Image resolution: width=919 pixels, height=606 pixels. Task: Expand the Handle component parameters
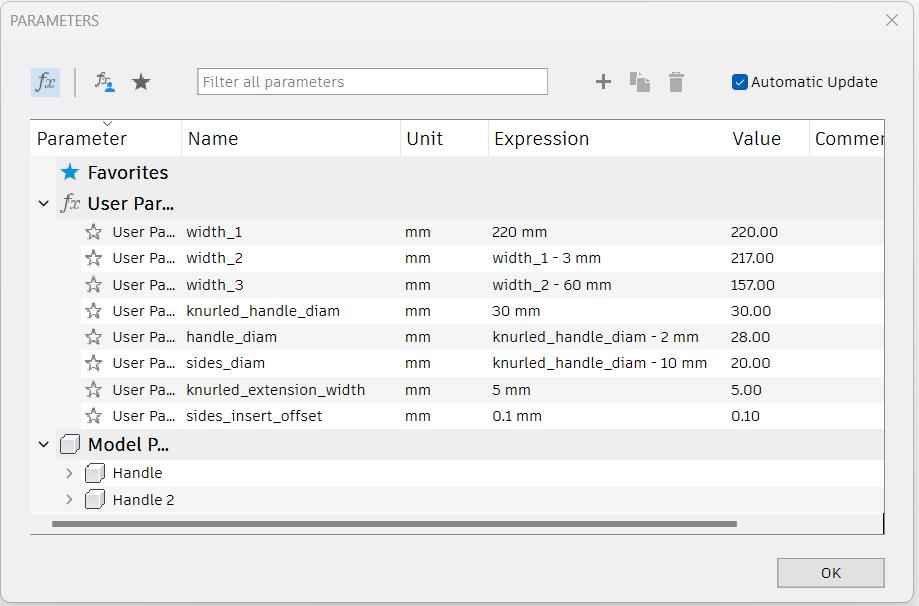[x=69, y=473]
